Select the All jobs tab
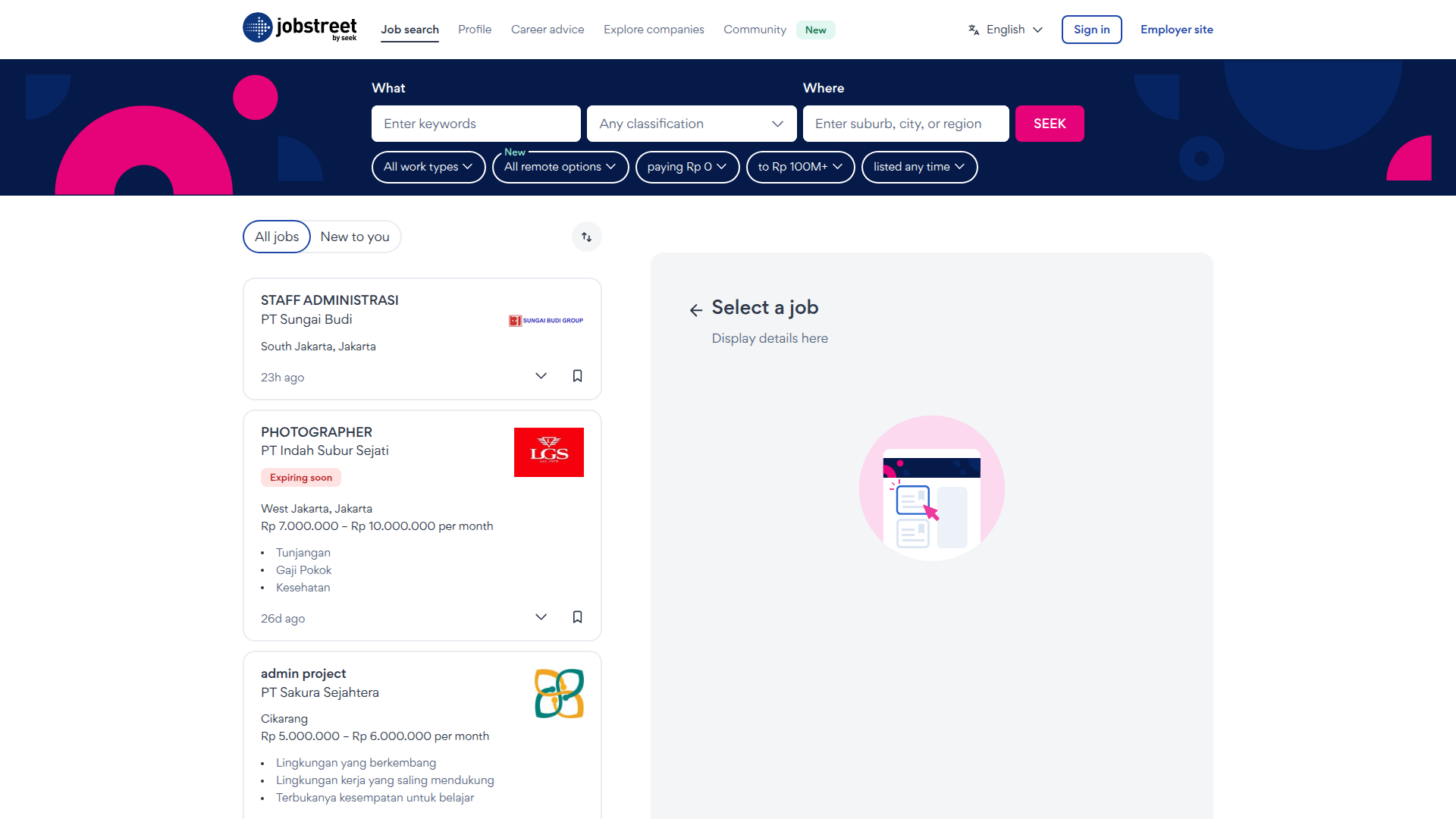The image size is (1456, 819). pyautogui.click(x=277, y=237)
